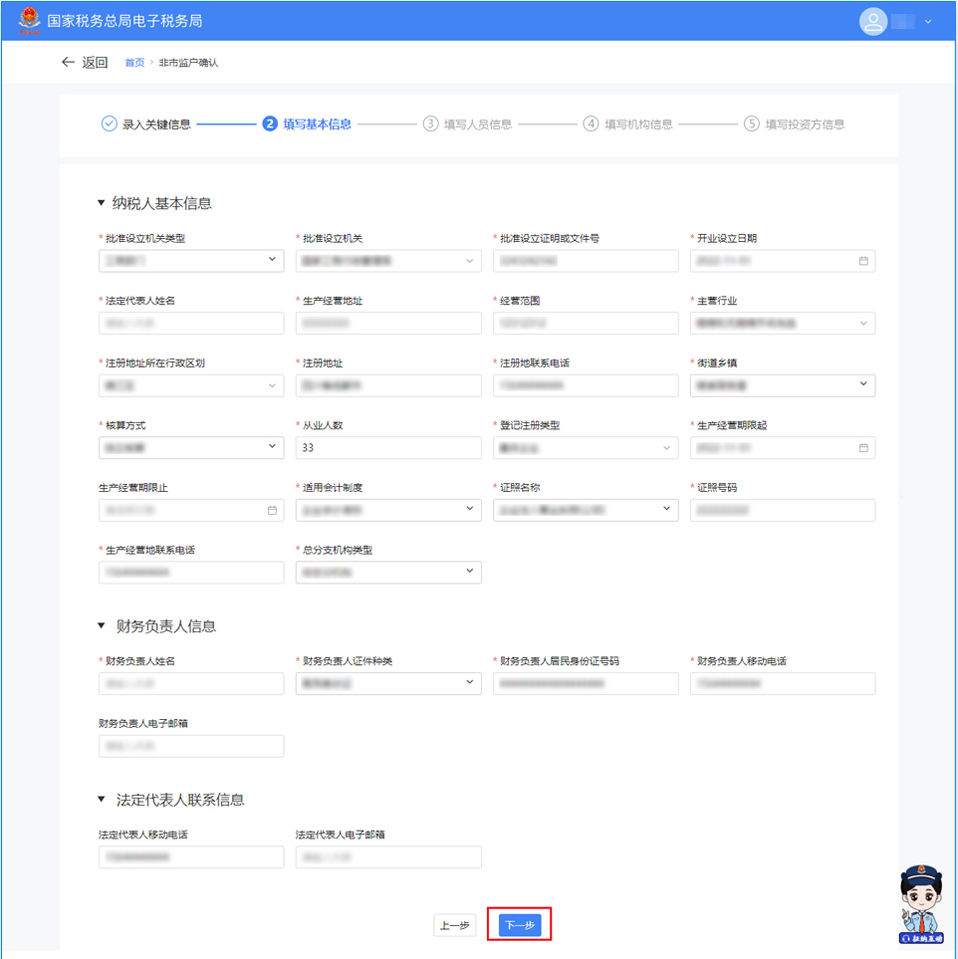The image size is (958, 959).
Task: Click the completed step checkmark 录入关键信息
Action: click(x=109, y=124)
